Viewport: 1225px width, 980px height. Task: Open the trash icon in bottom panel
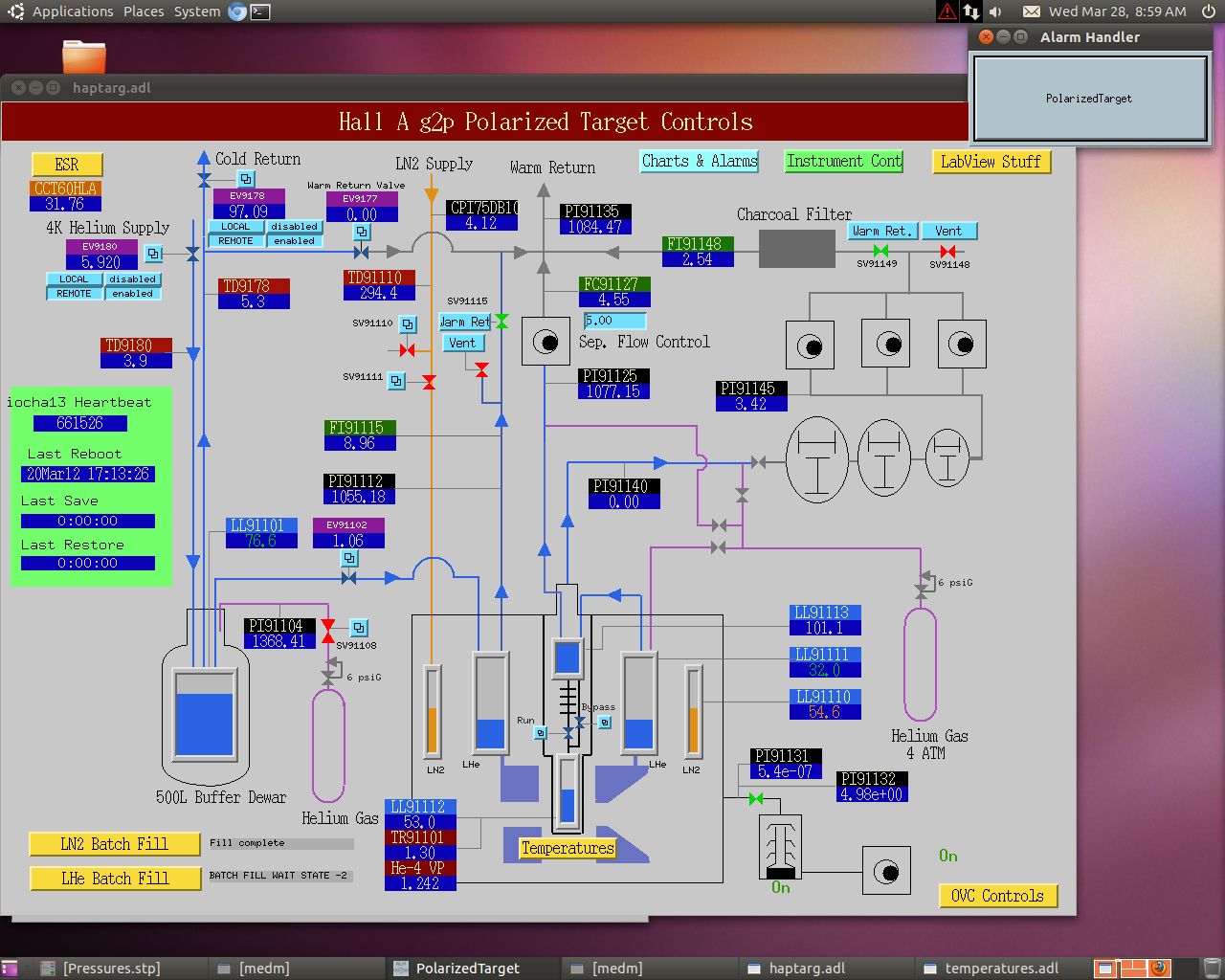point(1212,969)
